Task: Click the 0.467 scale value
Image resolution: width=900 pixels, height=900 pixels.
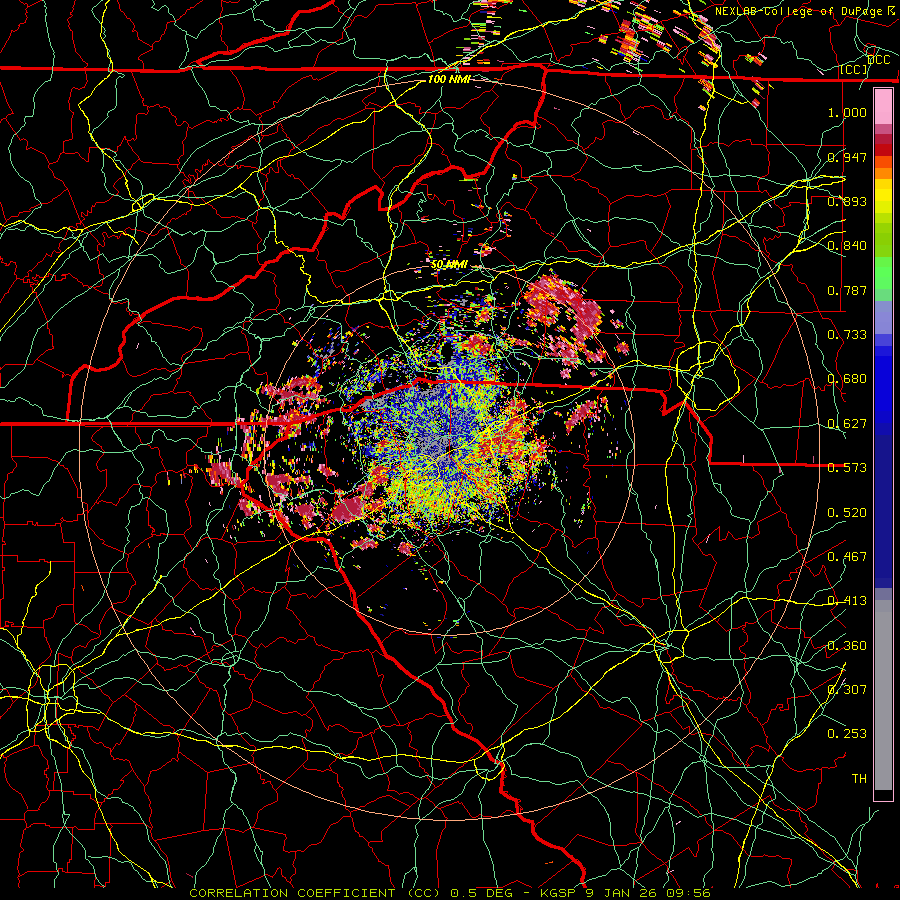Action: point(847,557)
